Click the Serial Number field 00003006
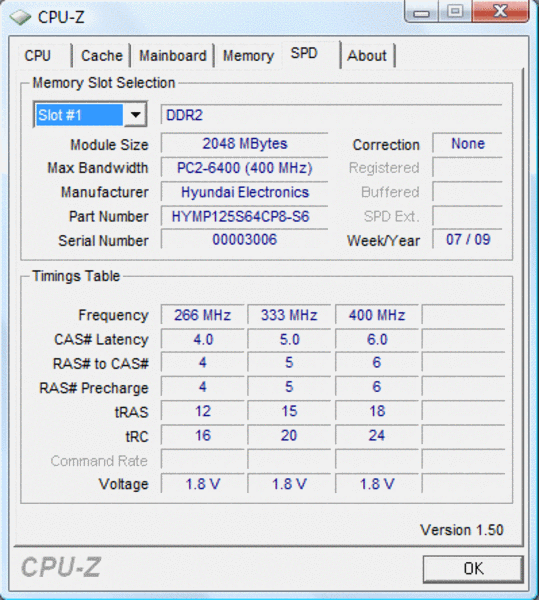The image size is (539, 600). (244, 240)
